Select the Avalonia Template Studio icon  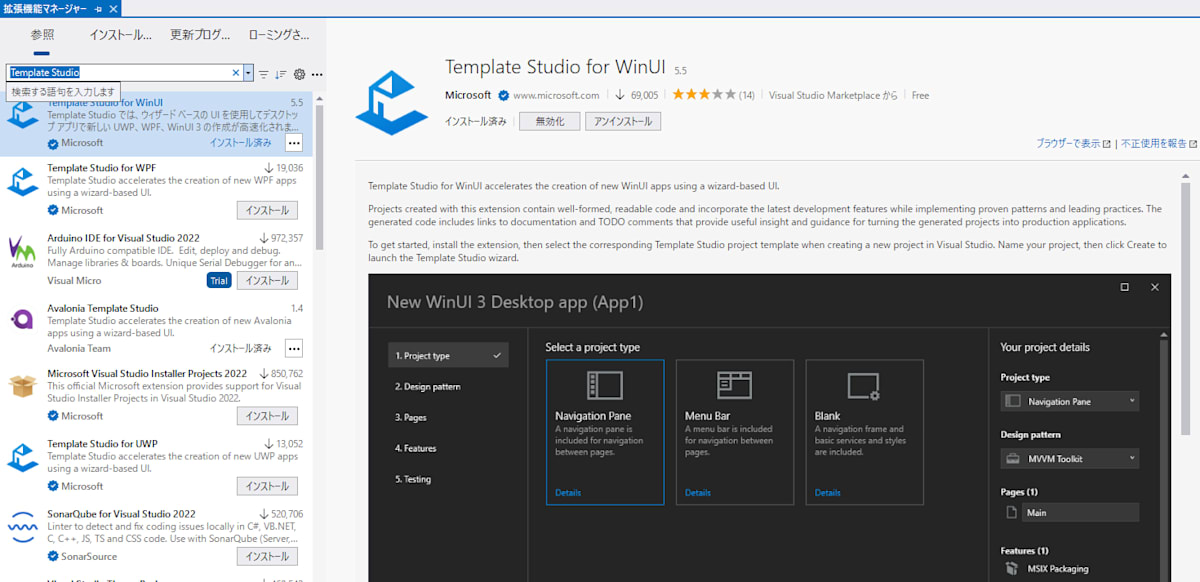[x=23, y=320]
